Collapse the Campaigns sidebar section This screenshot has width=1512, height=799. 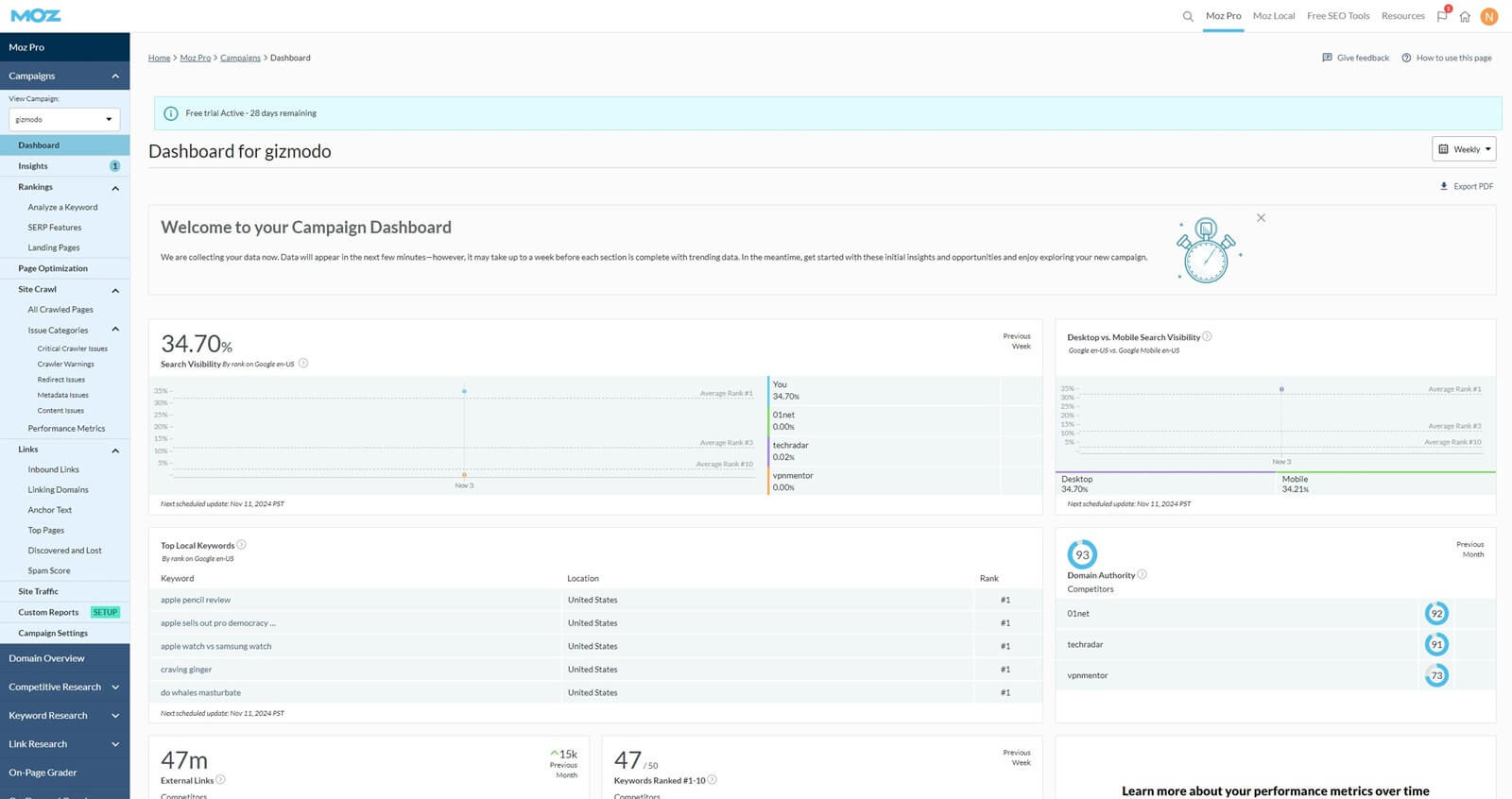[x=115, y=76]
